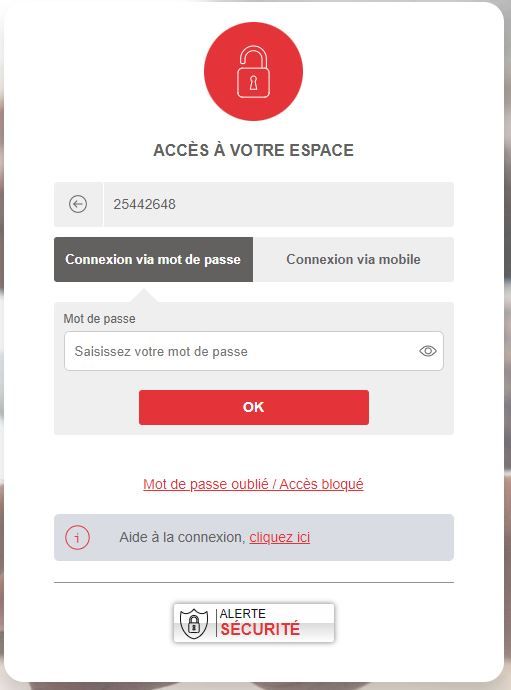Switch to Connexion via mobile tab

[353, 259]
